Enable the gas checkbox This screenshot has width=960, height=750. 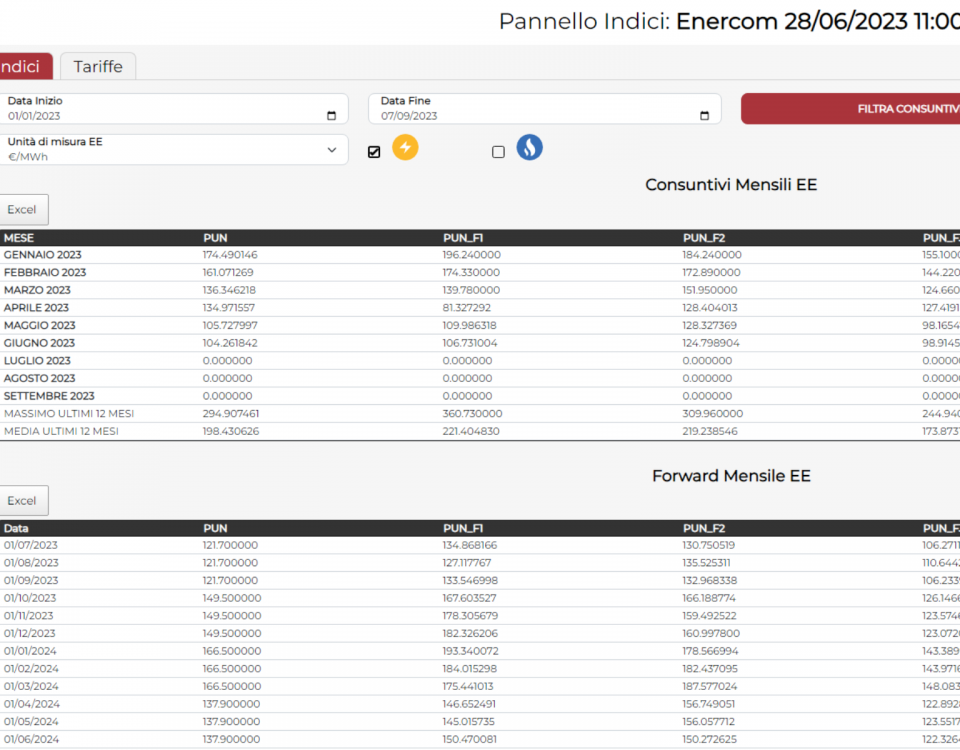pyautogui.click(x=498, y=152)
